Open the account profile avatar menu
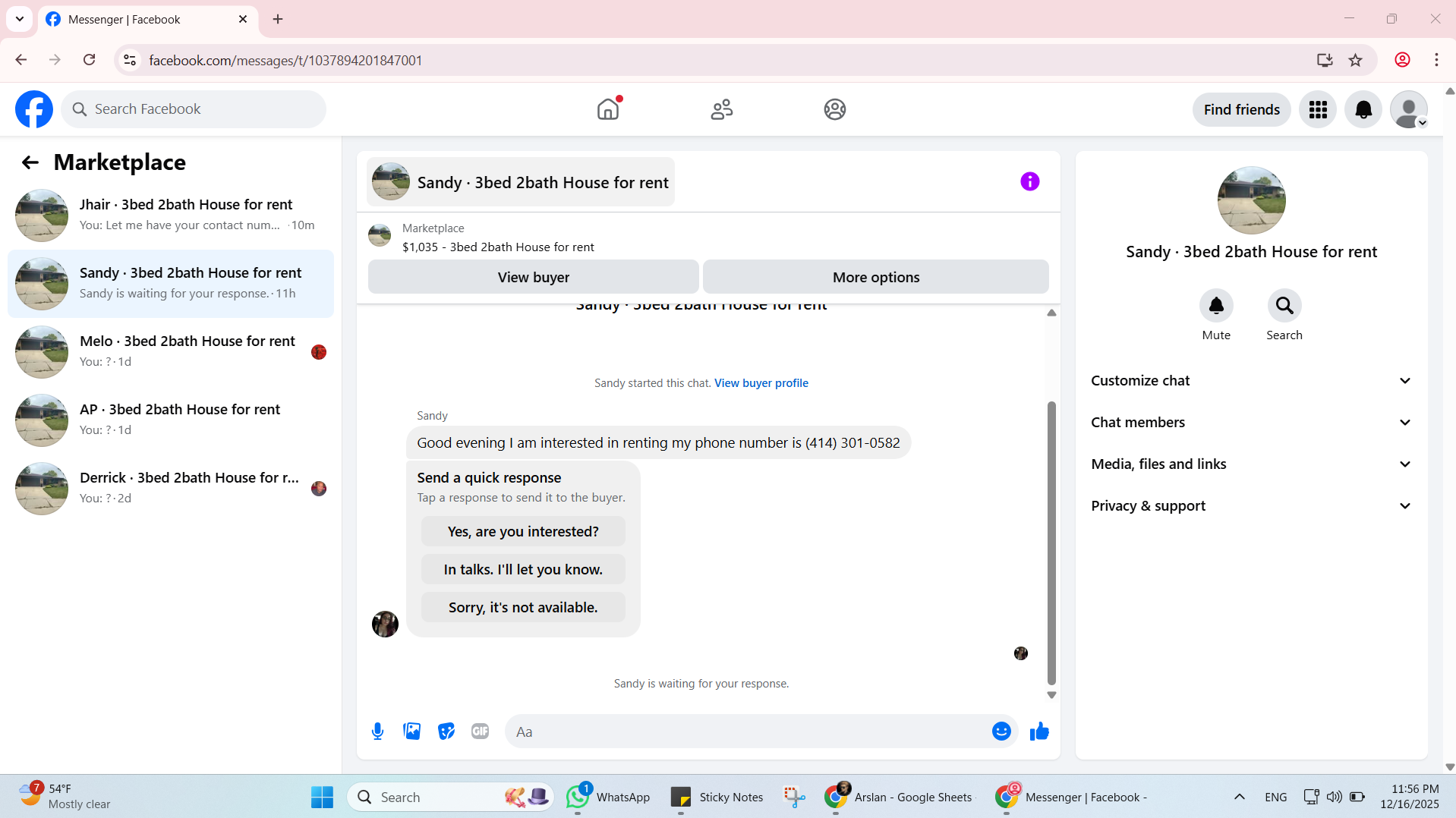This screenshot has height=818, width=1456. click(x=1409, y=110)
